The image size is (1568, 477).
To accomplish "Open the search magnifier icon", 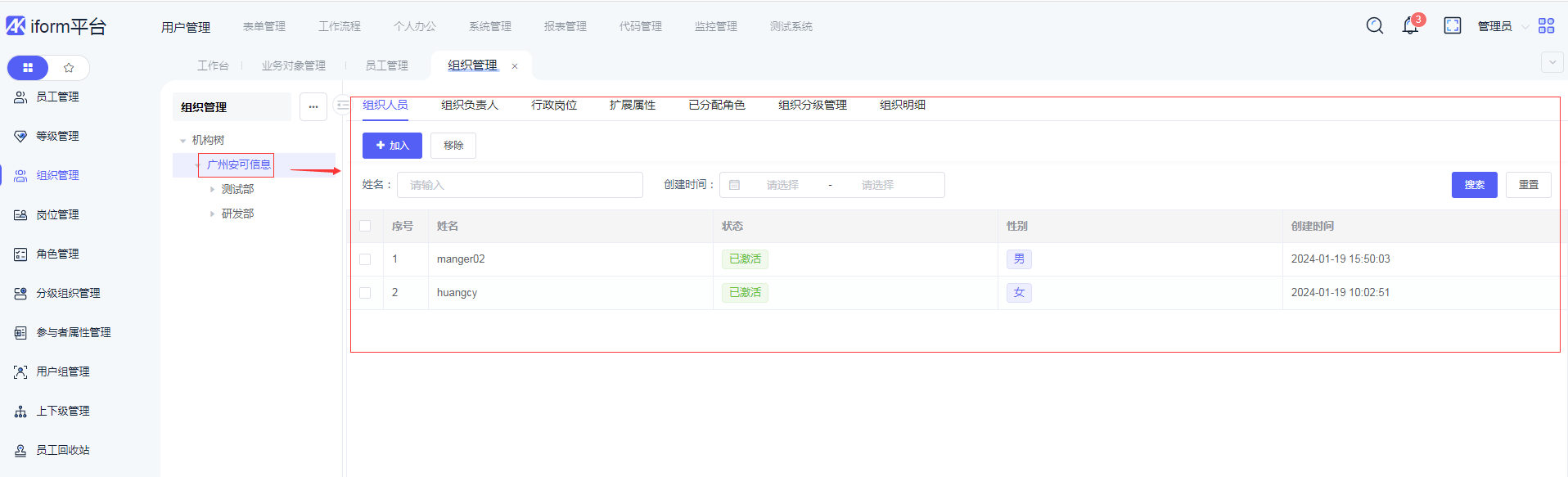I will click(1375, 26).
